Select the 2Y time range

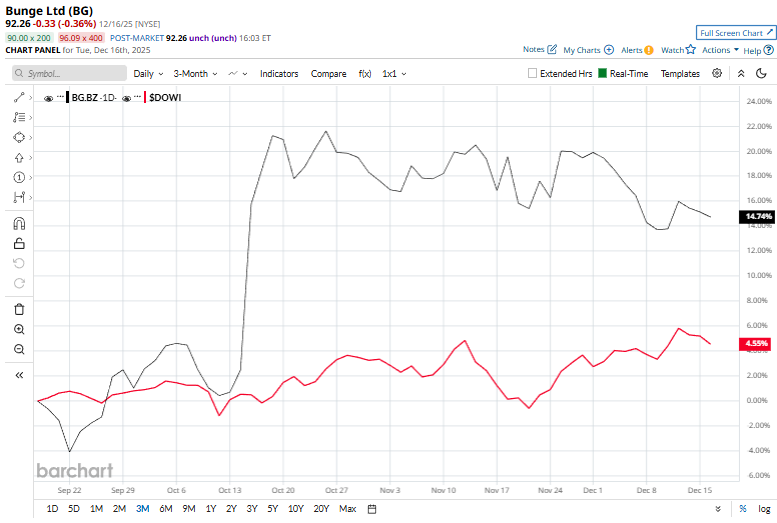231,509
